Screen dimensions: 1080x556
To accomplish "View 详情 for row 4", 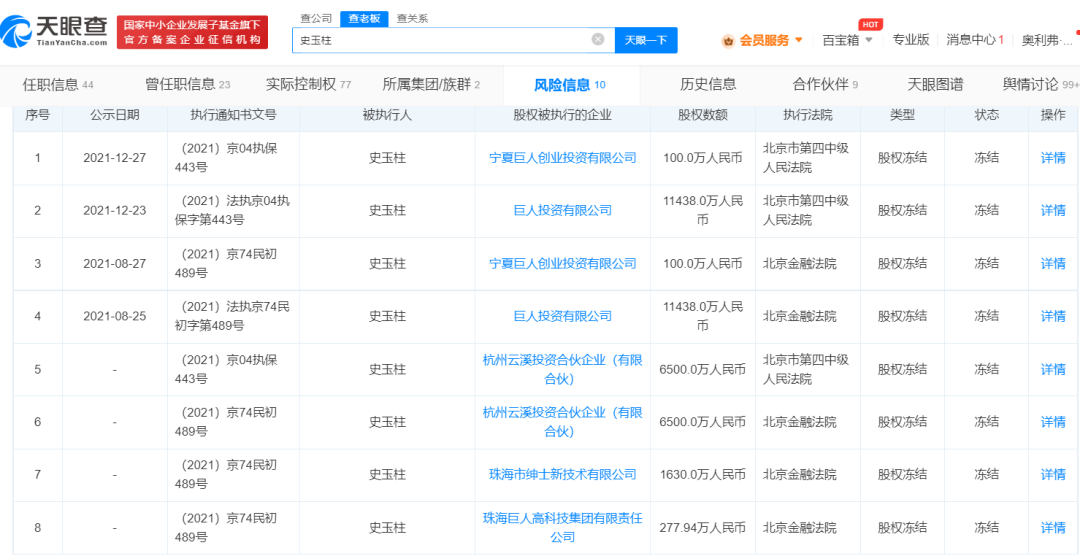I will (1052, 316).
